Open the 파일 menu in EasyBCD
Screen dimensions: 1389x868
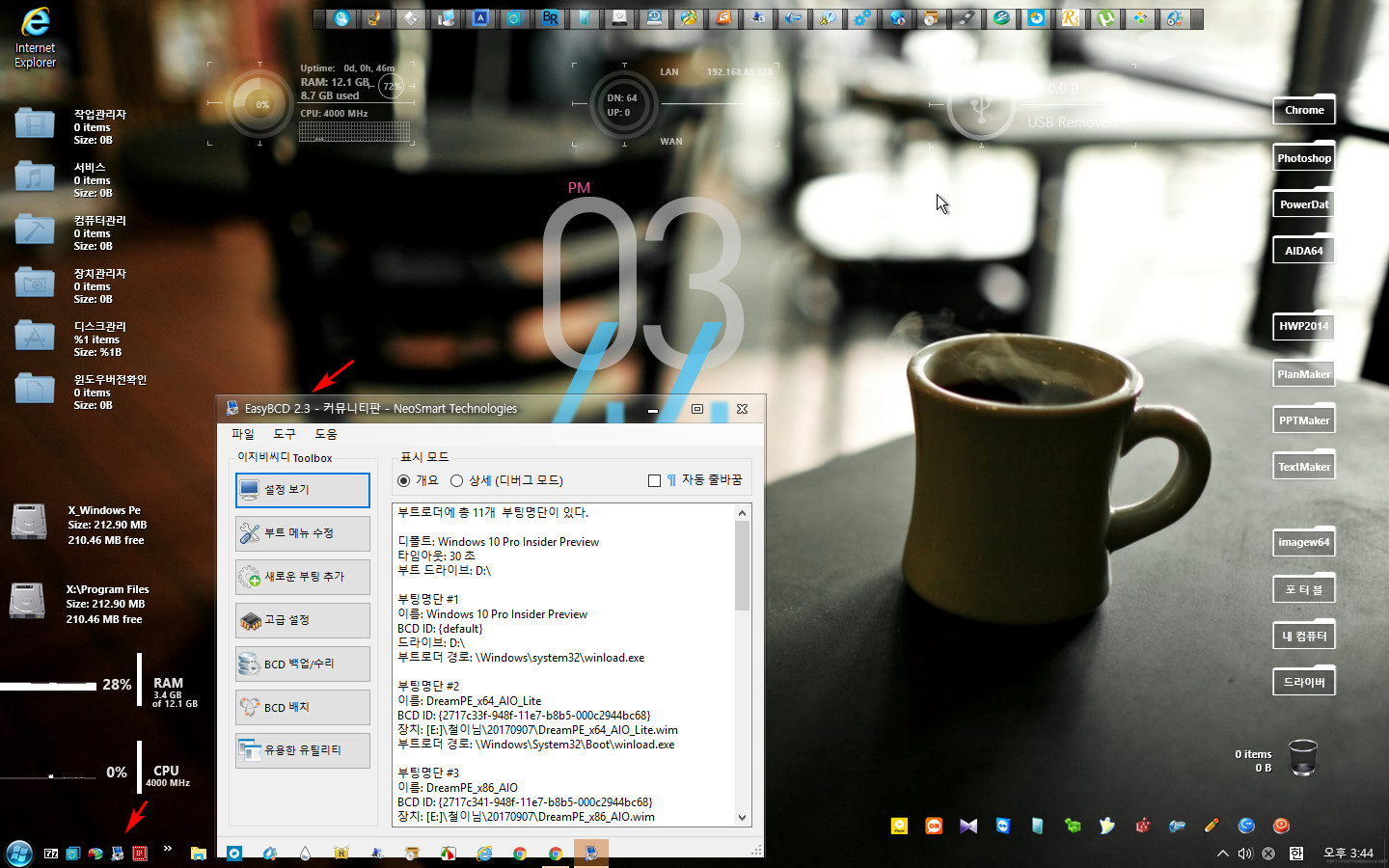[242, 434]
